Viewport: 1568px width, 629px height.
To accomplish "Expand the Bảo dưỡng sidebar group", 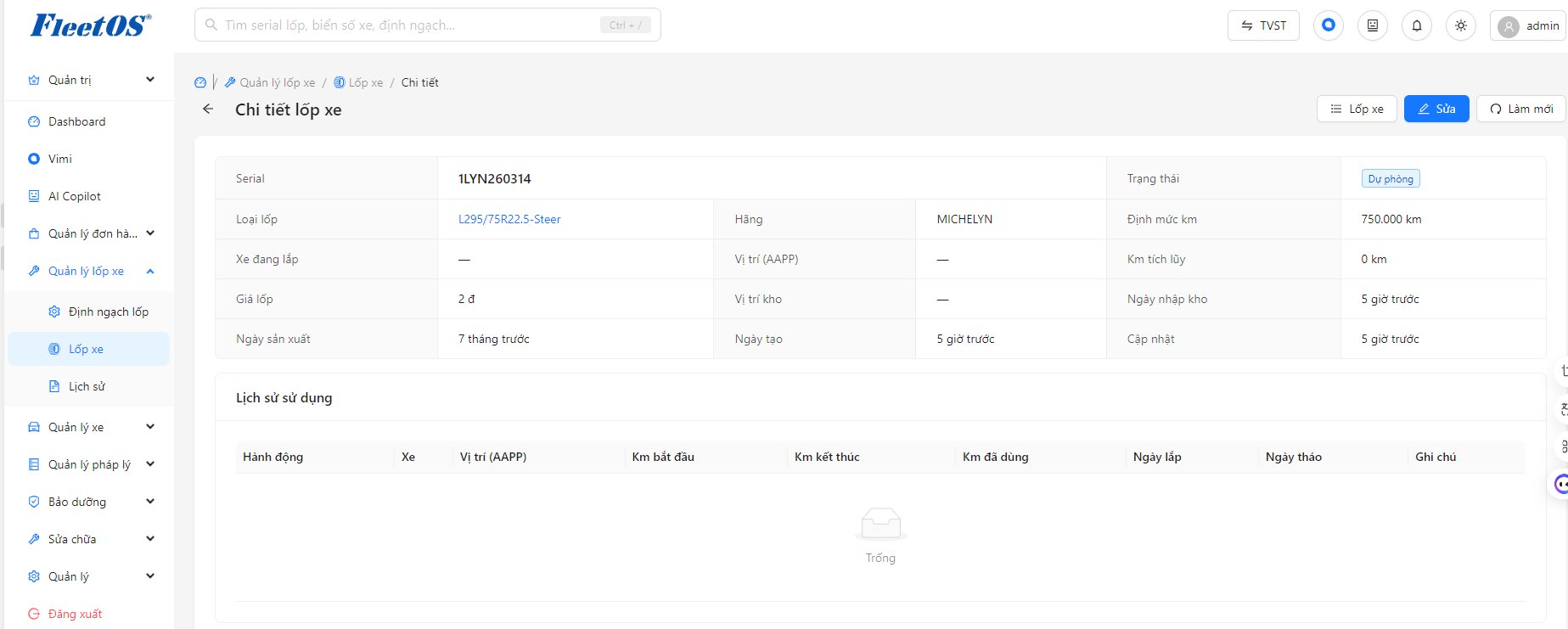I will 89,502.
